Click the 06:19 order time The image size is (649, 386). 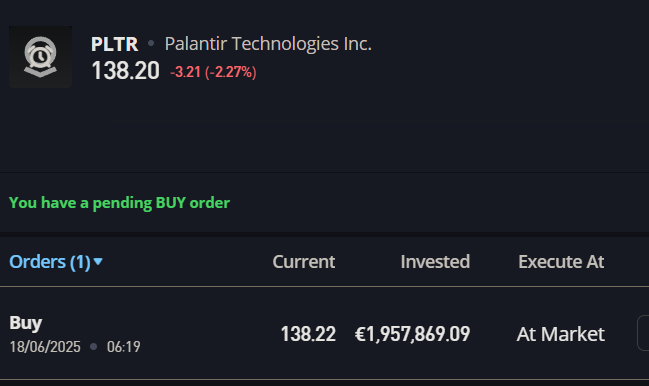coord(123,347)
